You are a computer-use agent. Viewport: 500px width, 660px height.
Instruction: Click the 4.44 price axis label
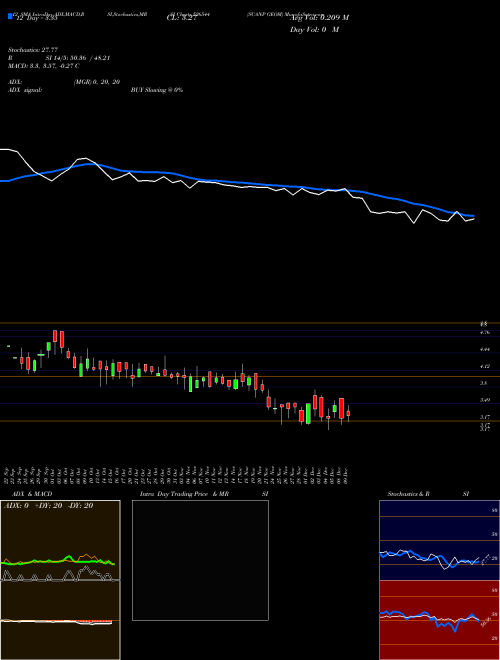(485, 349)
